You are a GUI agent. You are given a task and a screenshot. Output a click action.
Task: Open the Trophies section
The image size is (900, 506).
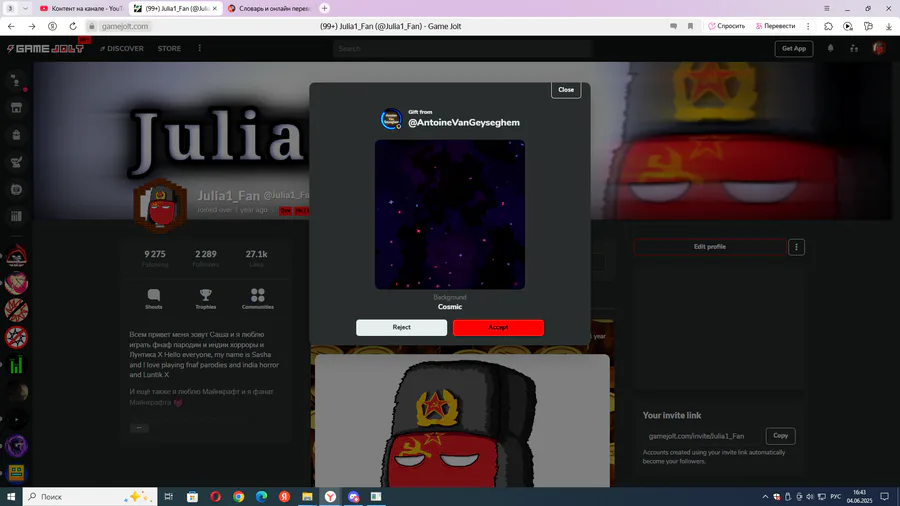pos(205,299)
